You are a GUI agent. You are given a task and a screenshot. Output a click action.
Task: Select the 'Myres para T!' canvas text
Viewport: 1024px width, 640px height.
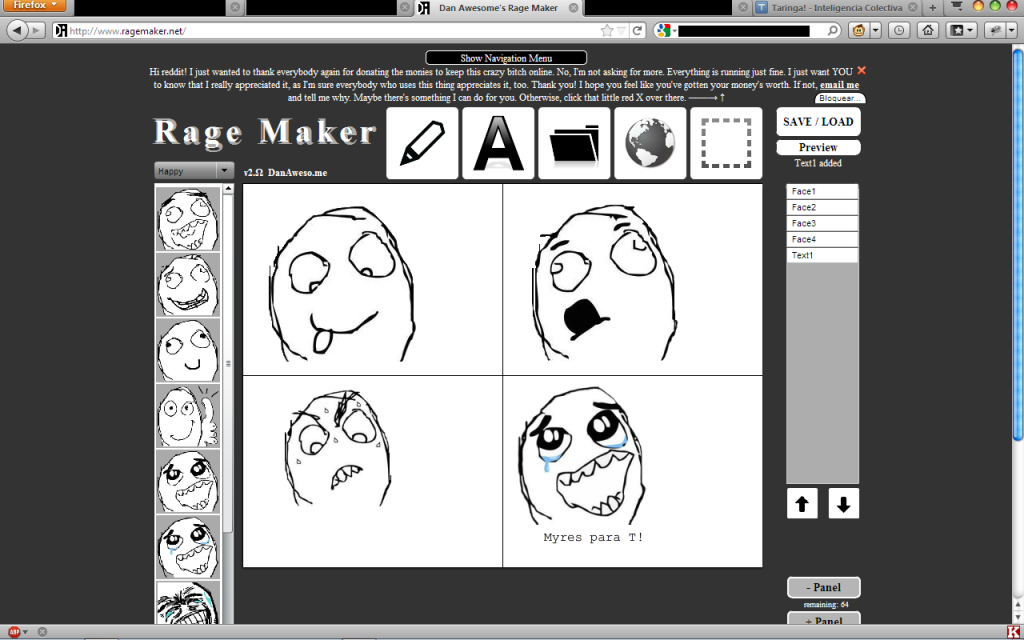click(x=593, y=537)
